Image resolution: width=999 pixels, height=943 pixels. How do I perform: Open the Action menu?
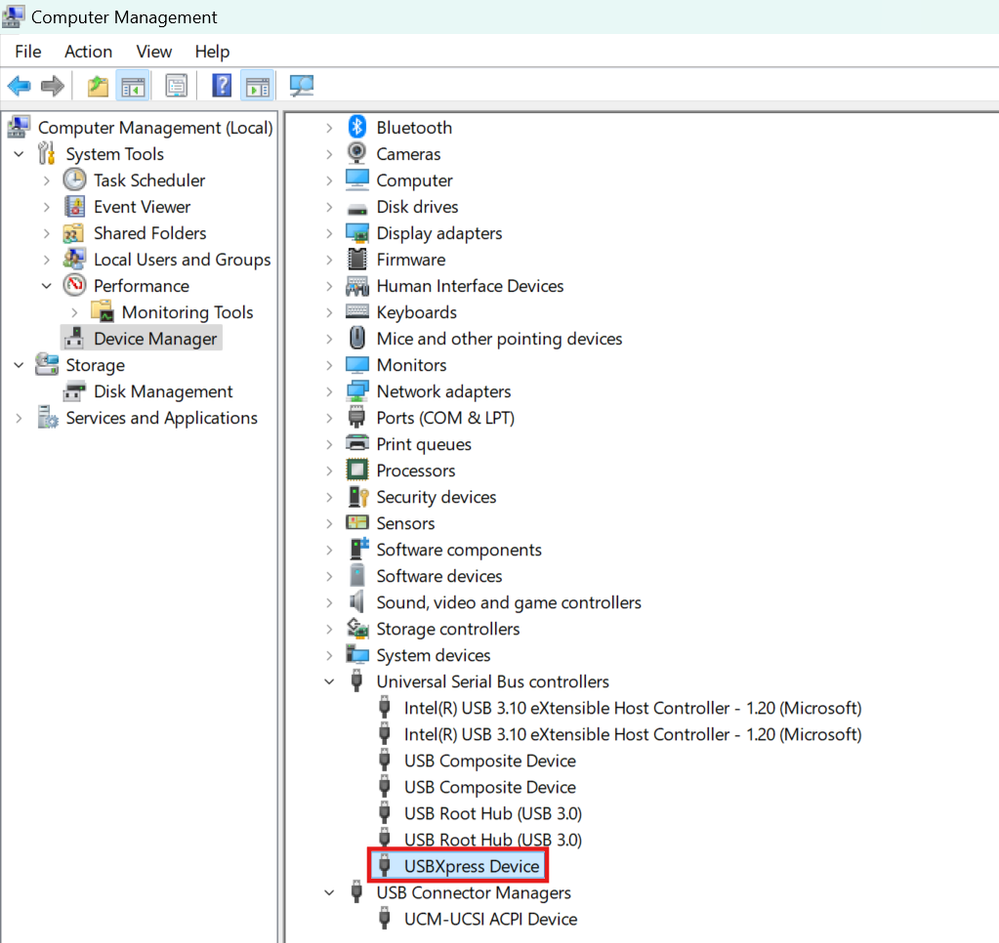pyautogui.click(x=88, y=51)
